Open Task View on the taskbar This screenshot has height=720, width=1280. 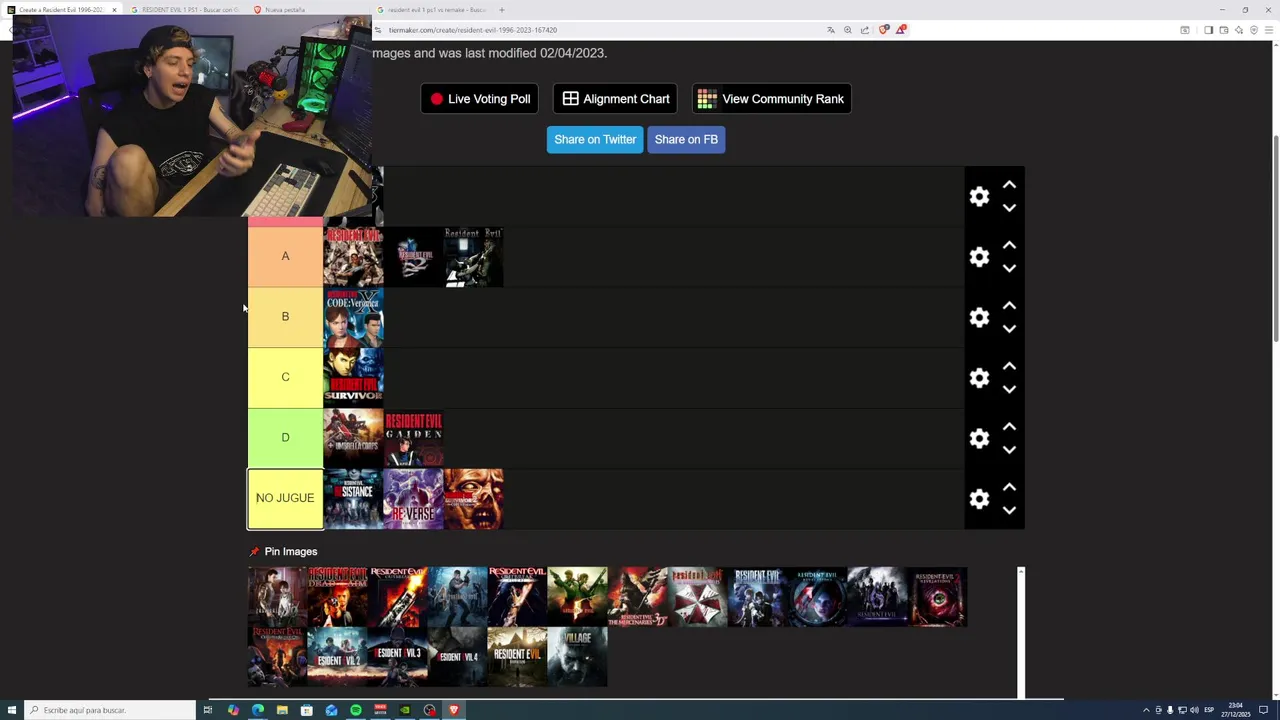click(208, 710)
